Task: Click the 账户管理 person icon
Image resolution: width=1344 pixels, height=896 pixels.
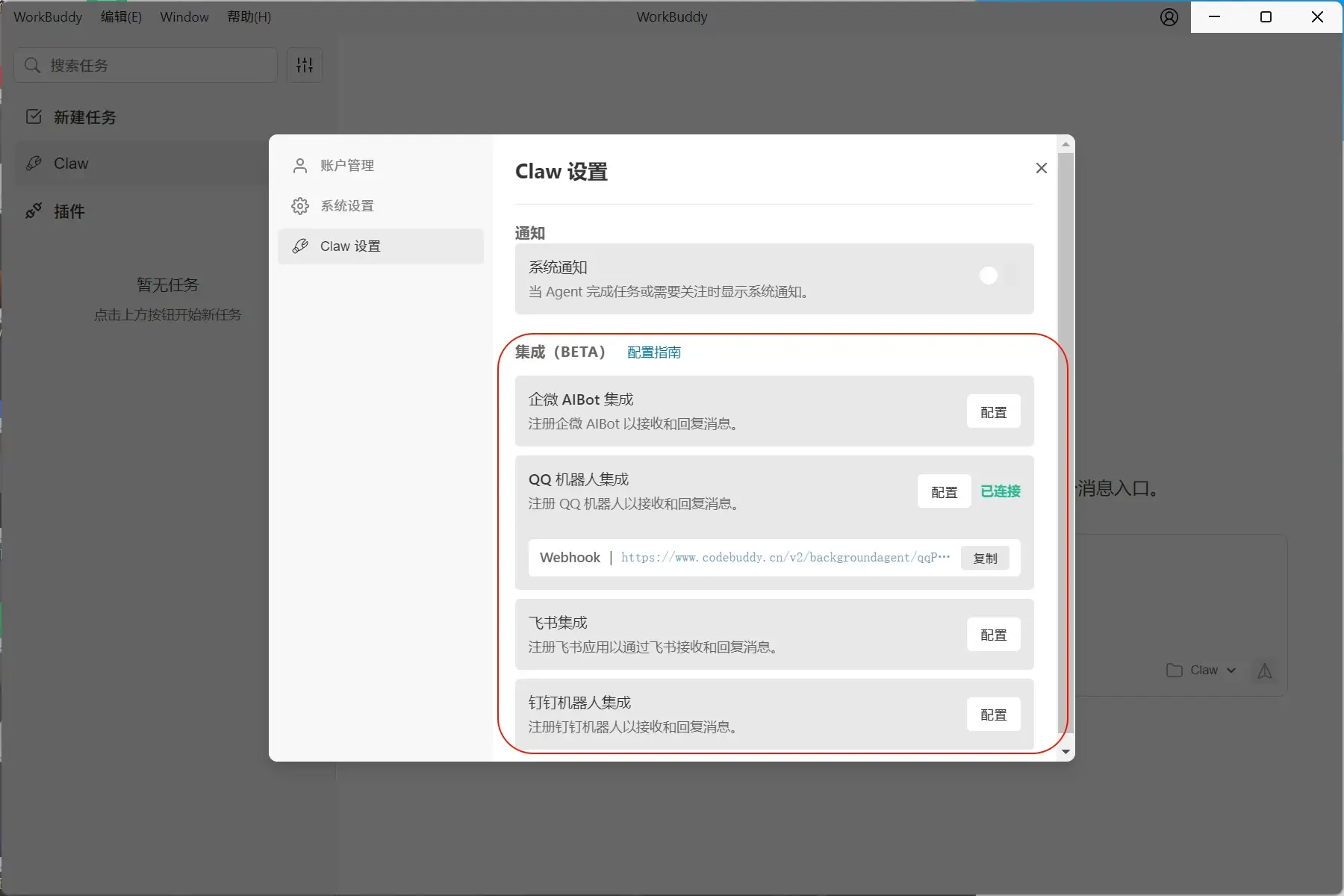Action: pyautogui.click(x=300, y=166)
